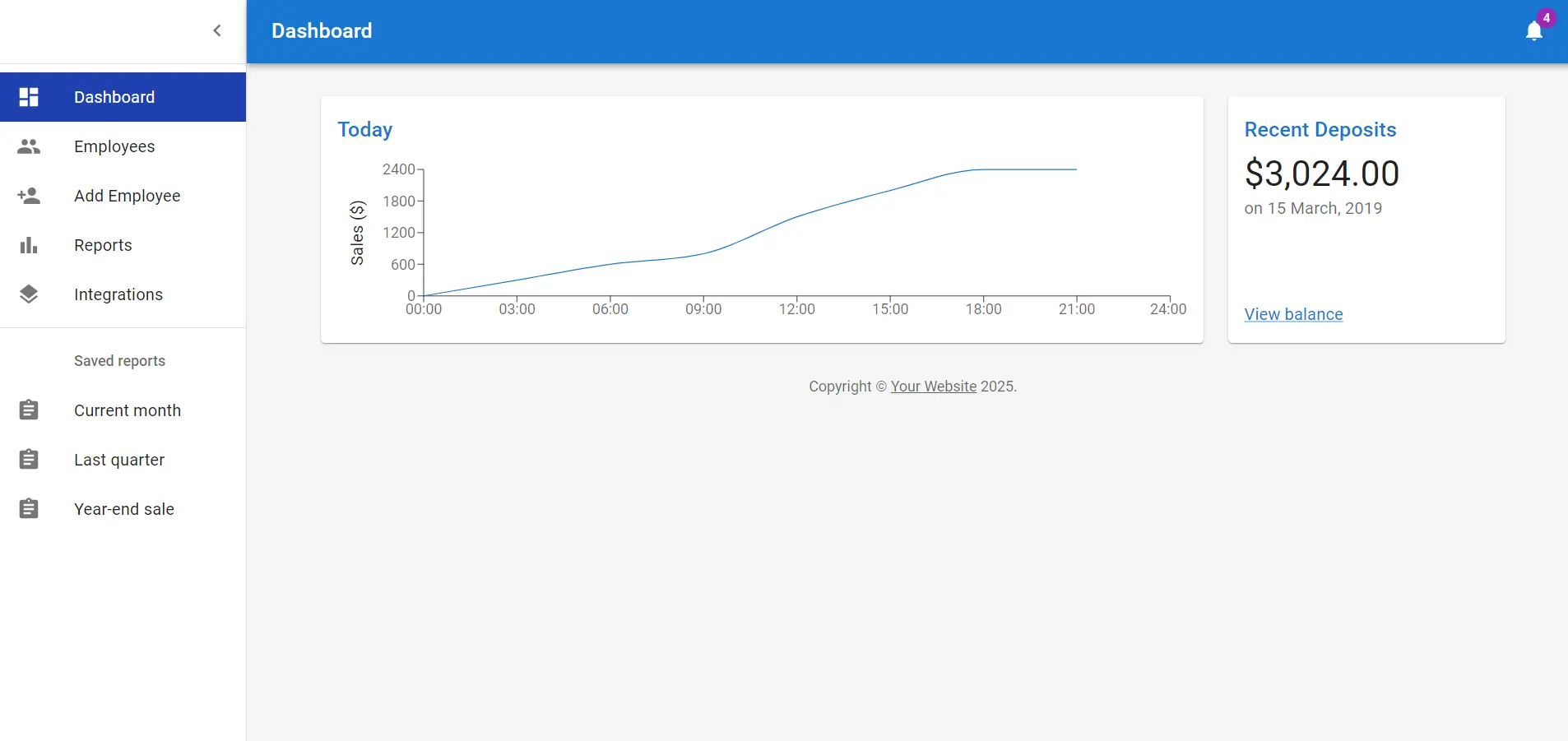Click the 1200 value on sales axis
1568x741 pixels.
[x=398, y=233]
